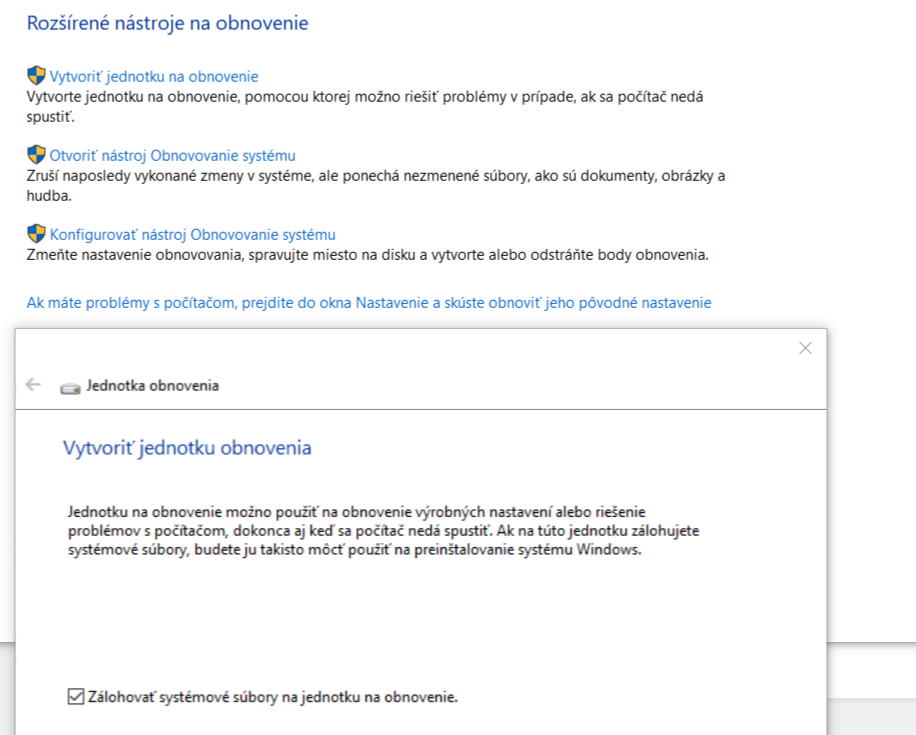Image resolution: width=916 pixels, height=735 pixels.
Task: Click the Rozšírené nástroje na obnovenie heading
Action: (x=168, y=23)
